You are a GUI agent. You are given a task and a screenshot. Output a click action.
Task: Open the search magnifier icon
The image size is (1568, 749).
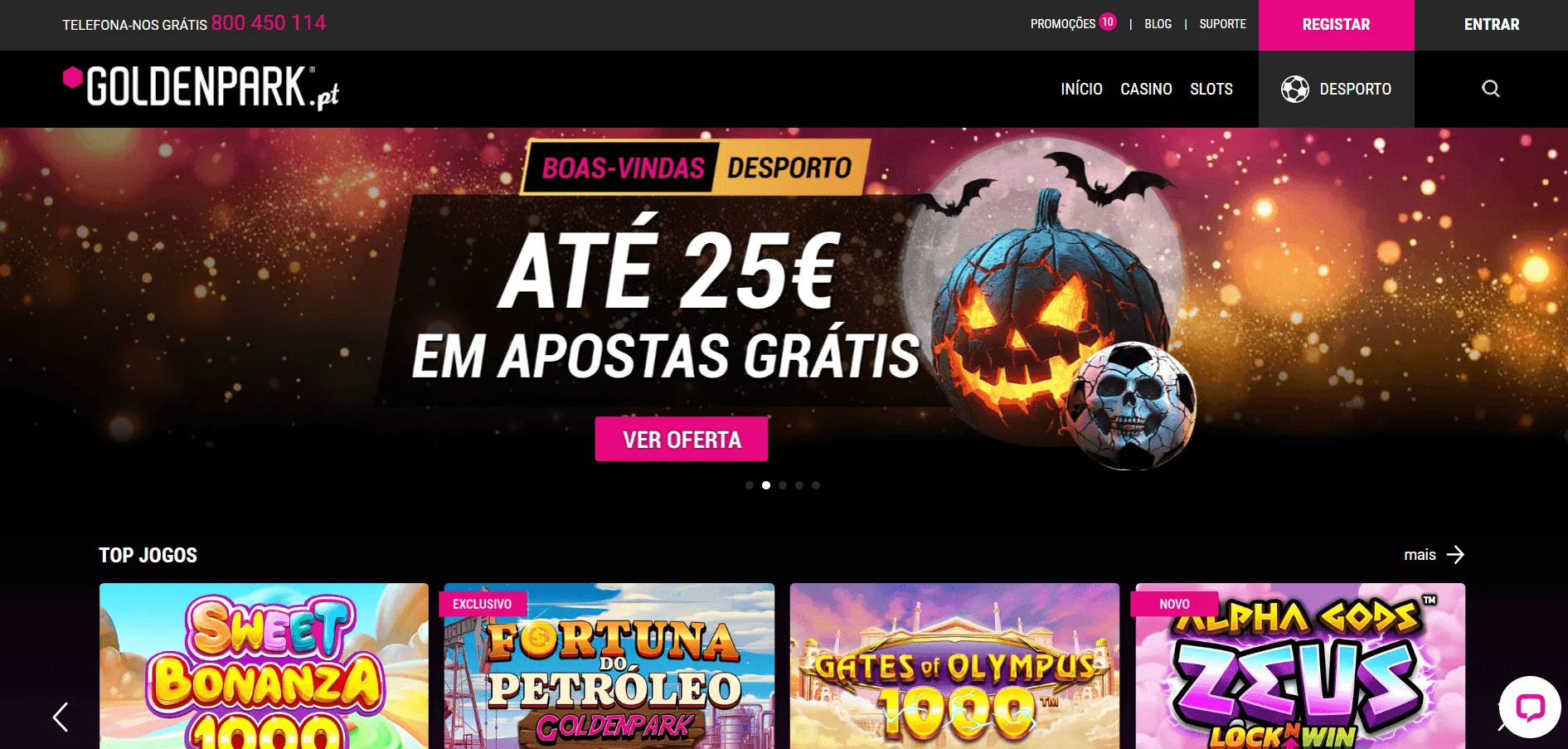(1490, 89)
